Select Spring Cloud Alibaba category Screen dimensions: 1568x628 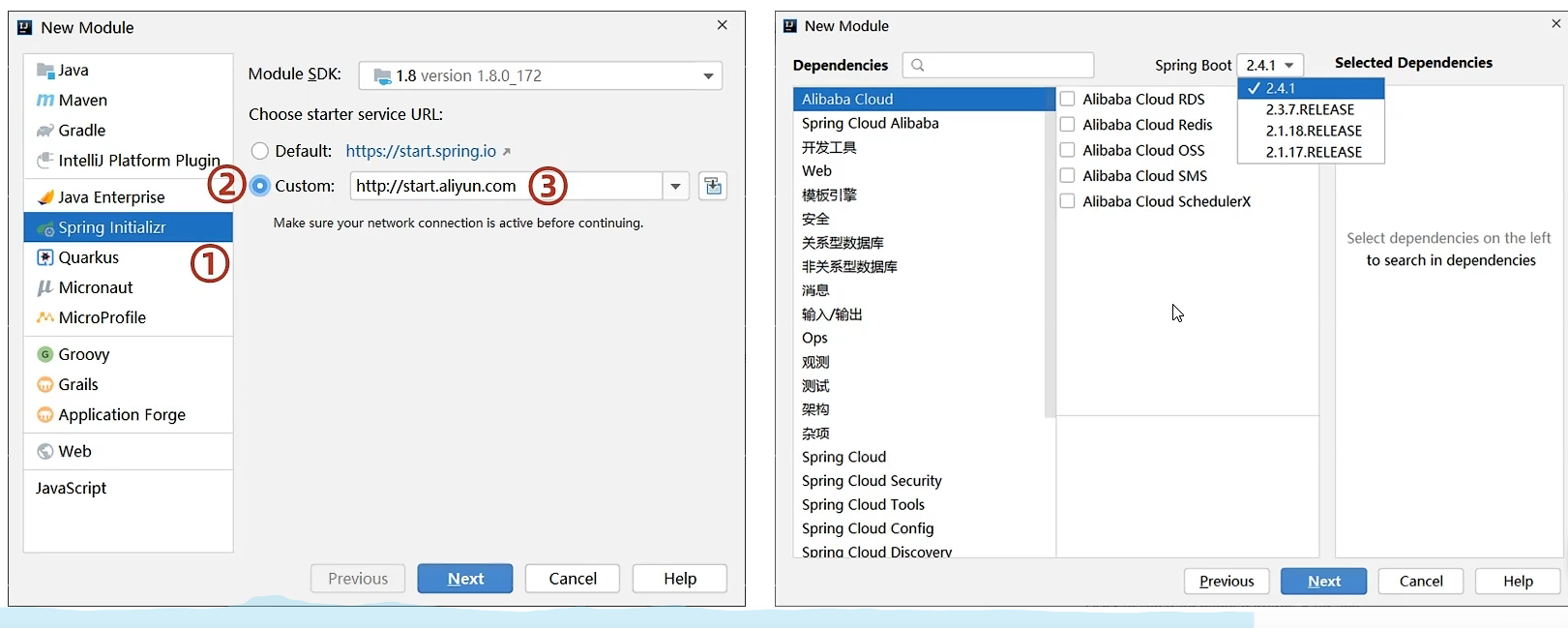[919, 123]
